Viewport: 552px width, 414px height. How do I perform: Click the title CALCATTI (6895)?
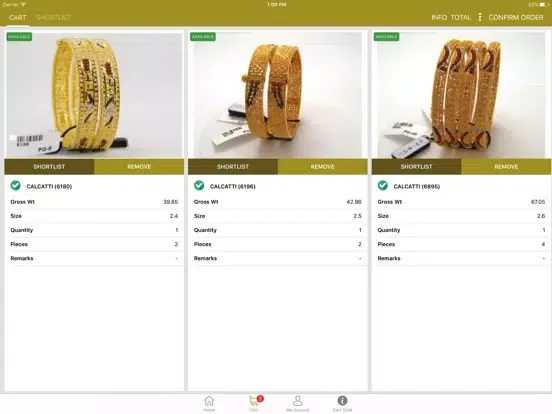click(417, 187)
